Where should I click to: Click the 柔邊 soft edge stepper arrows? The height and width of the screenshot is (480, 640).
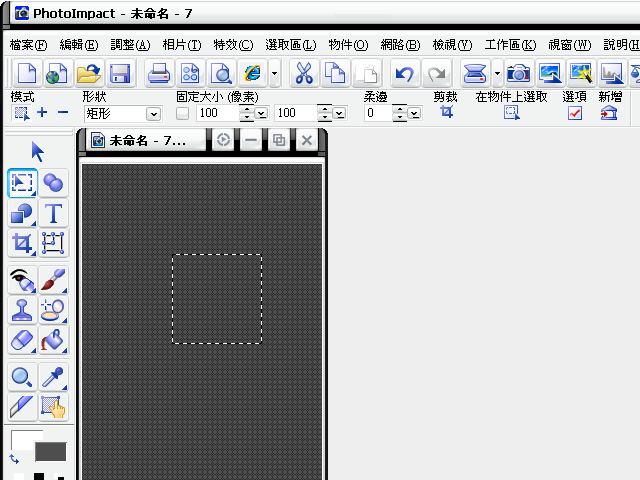400,113
